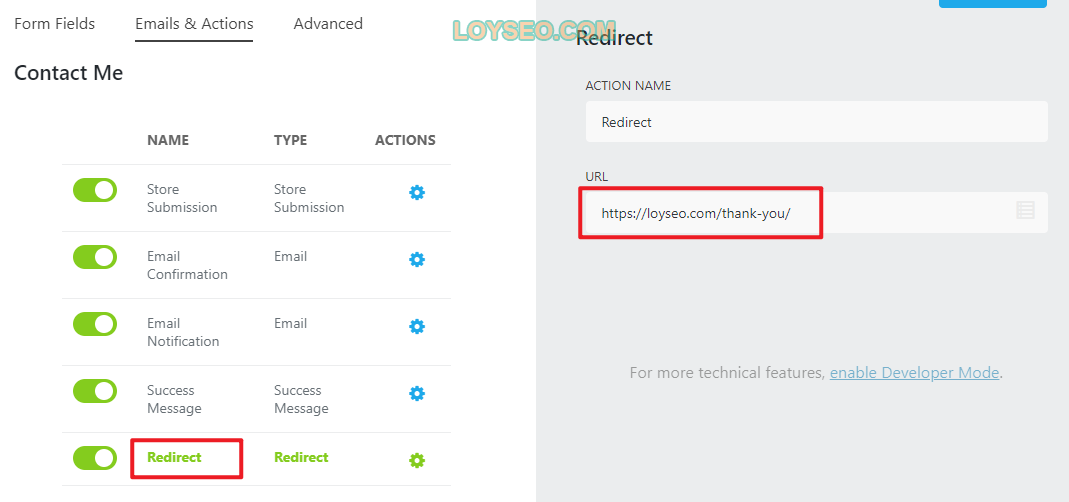This screenshot has width=1069, height=502.
Task: Click the blue button at top right
Action: pyautogui.click(x=992, y=4)
